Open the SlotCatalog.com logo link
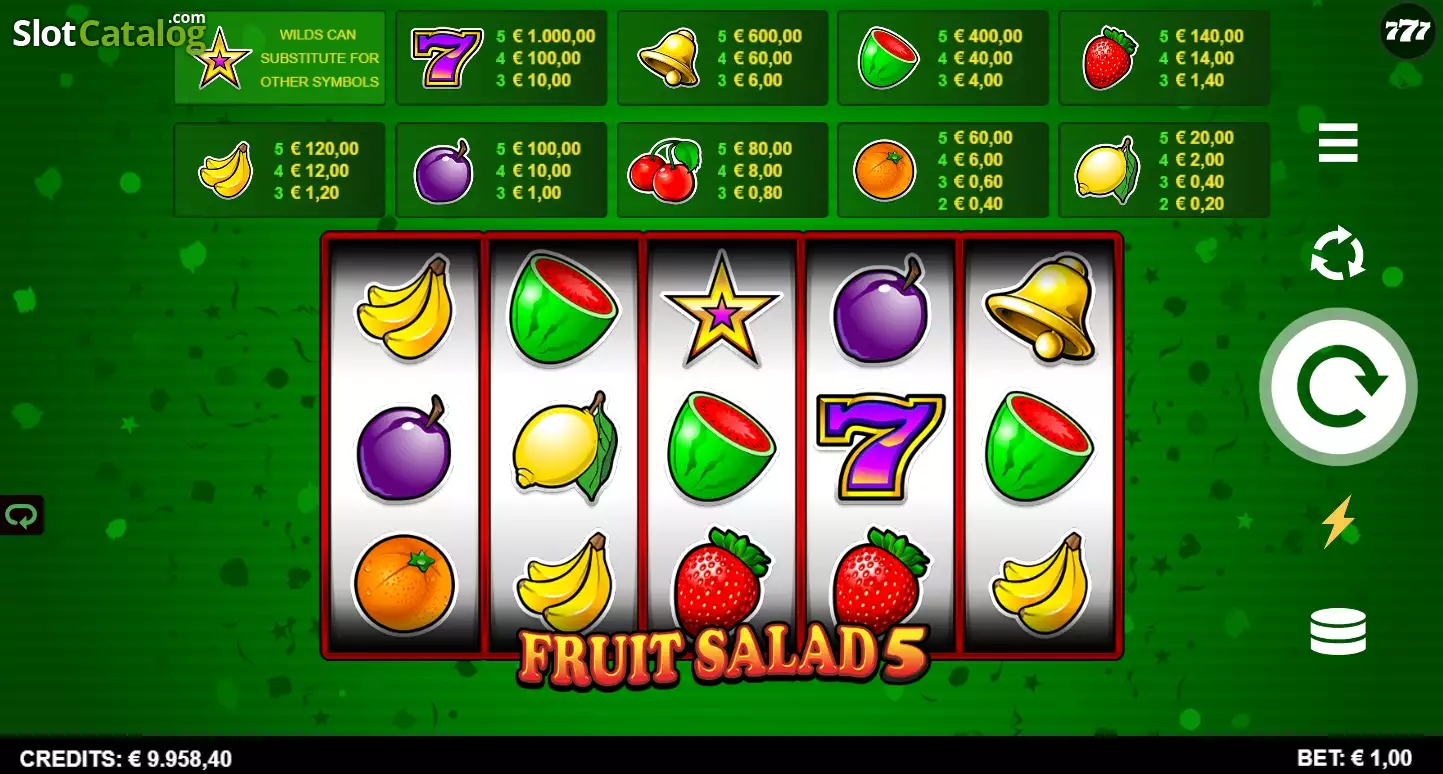This screenshot has height=774, width=1443. [x=109, y=32]
